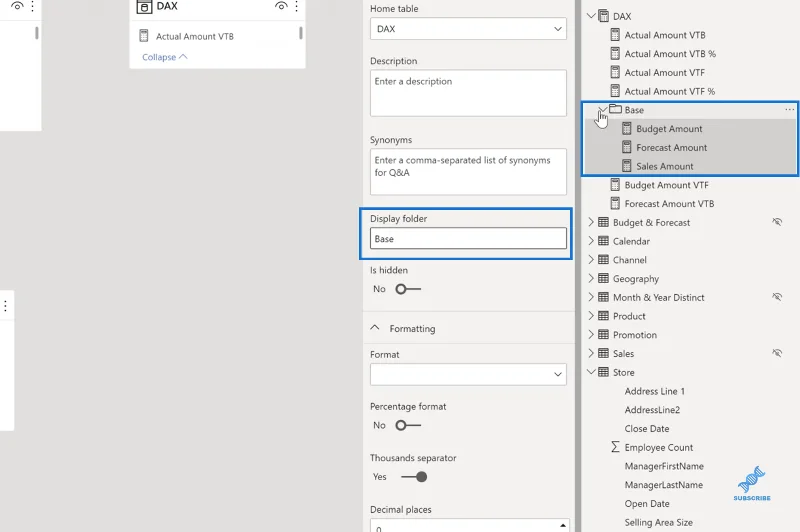
Task: Click the Subscribe DNA logo
Action: point(752,483)
